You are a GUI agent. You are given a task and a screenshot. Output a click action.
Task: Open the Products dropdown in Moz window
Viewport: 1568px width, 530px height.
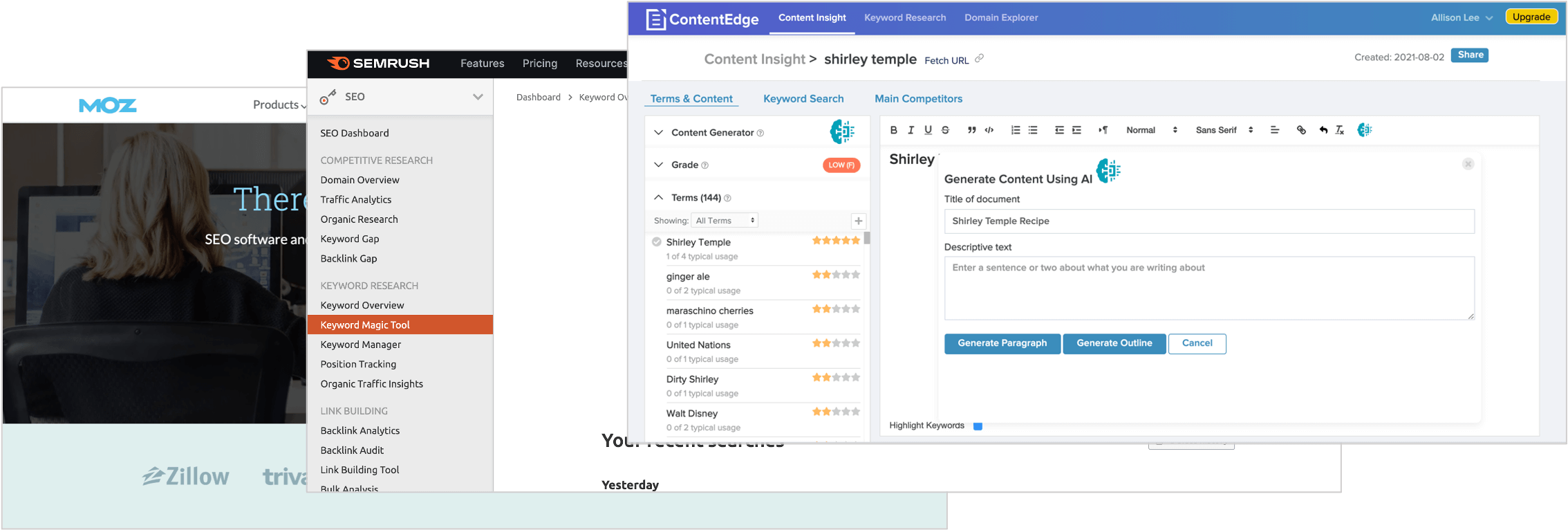(279, 104)
